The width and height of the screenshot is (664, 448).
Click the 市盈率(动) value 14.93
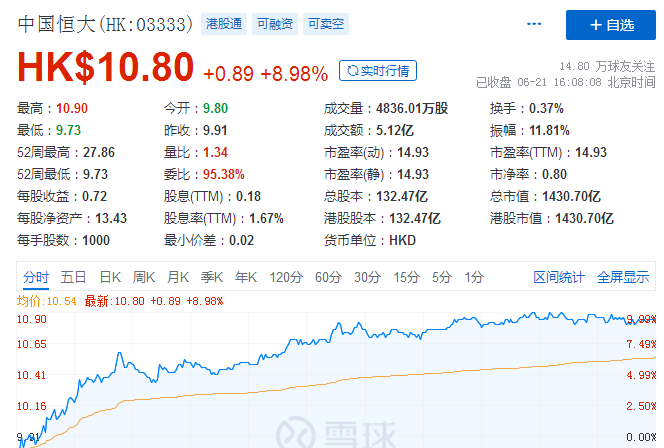(413, 152)
